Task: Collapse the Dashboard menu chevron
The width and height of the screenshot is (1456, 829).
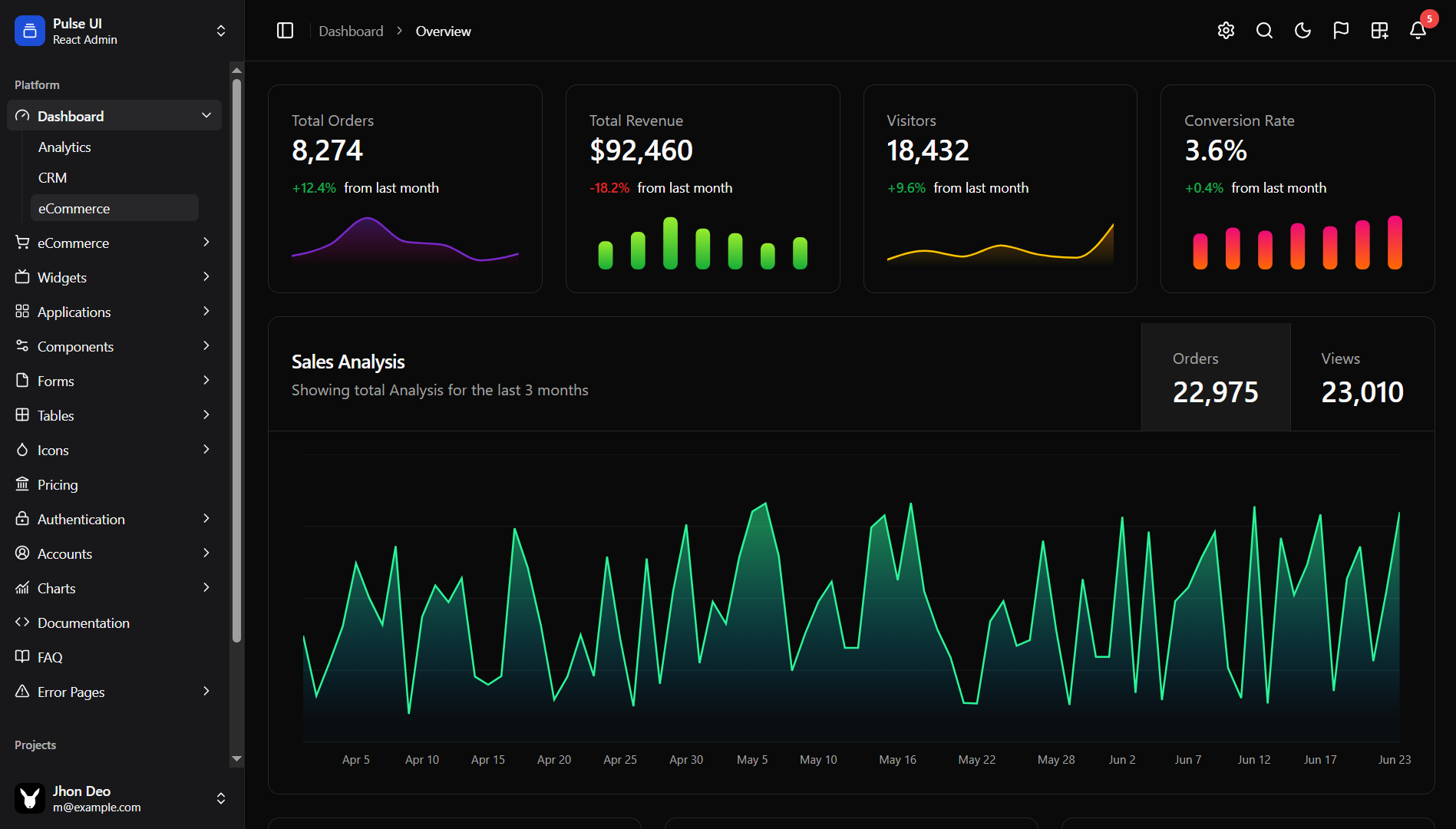Action: [x=206, y=115]
